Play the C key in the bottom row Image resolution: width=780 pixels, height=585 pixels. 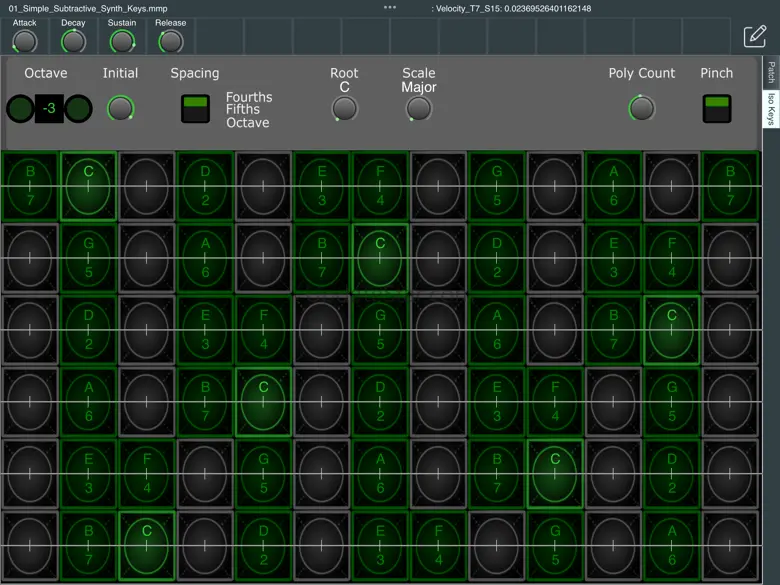pyautogui.click(x=146, y=546)
